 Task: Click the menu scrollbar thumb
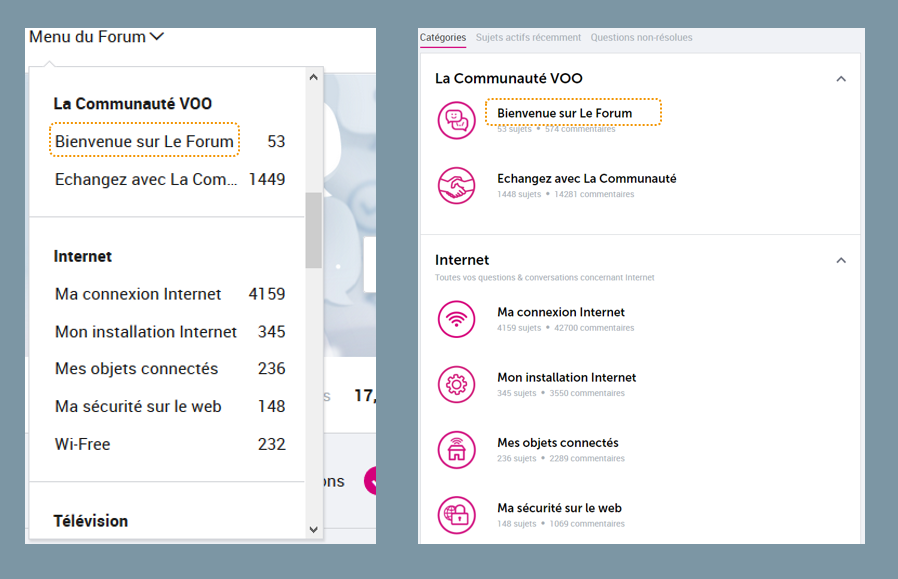pos(313,230)
